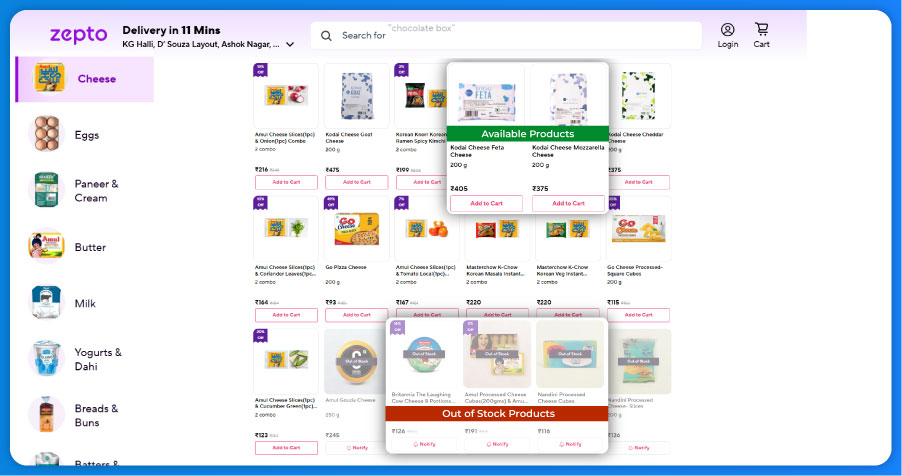Viewport: 902px width, 476px height.
Task: Add Go Pizza Cheese to cart
Action: click(x=357, y=315)
